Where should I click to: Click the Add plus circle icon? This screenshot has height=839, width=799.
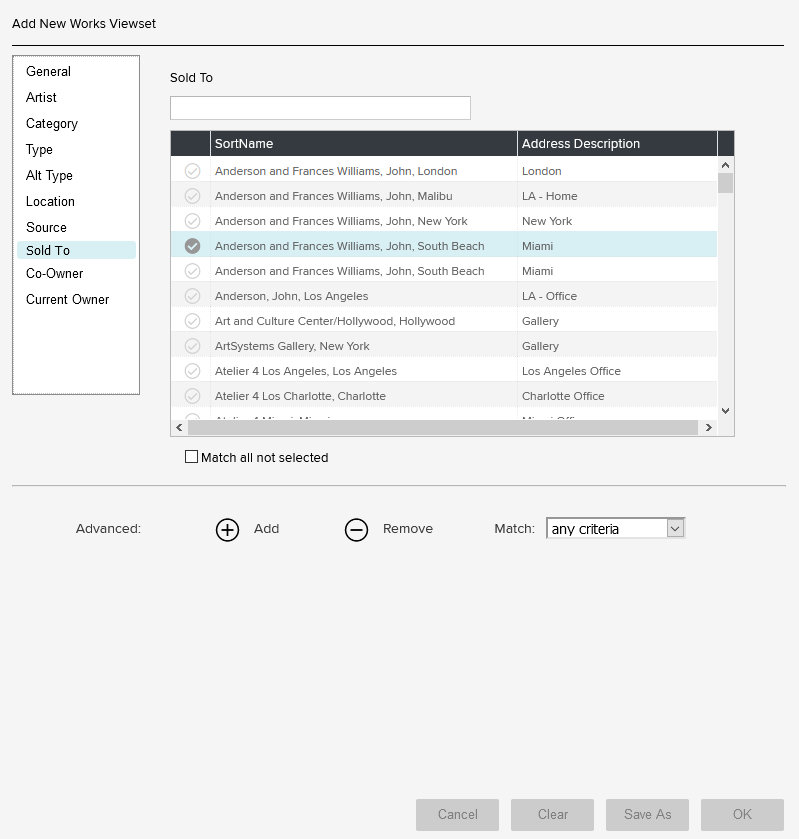tap(227, 529)
